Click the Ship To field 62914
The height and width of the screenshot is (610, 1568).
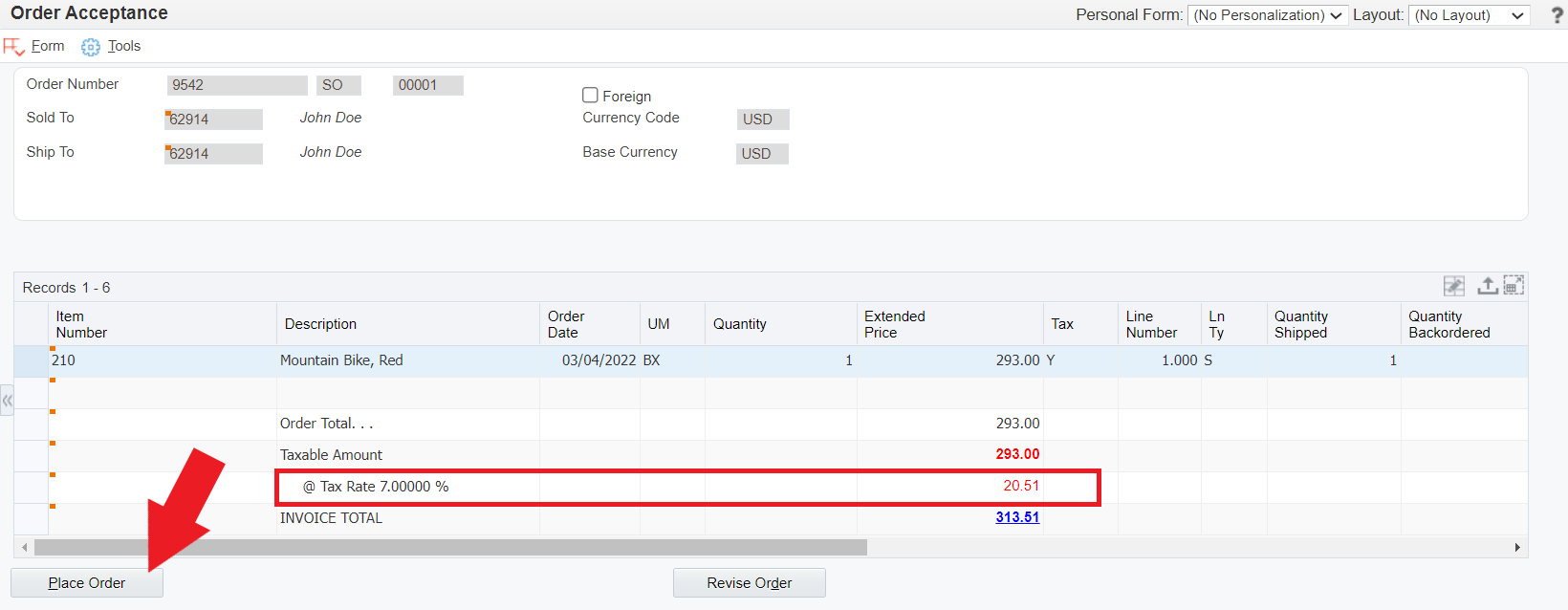pos(213,154)
